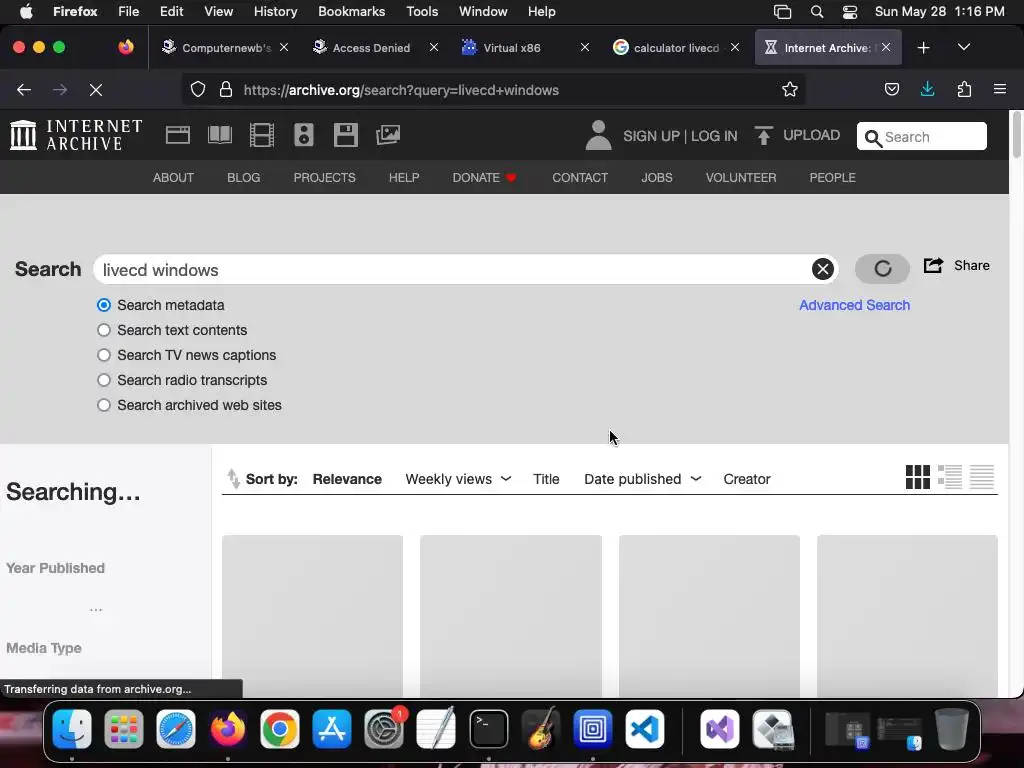
Task: Launch Terminal from the Dock
Action: [488, 728]
